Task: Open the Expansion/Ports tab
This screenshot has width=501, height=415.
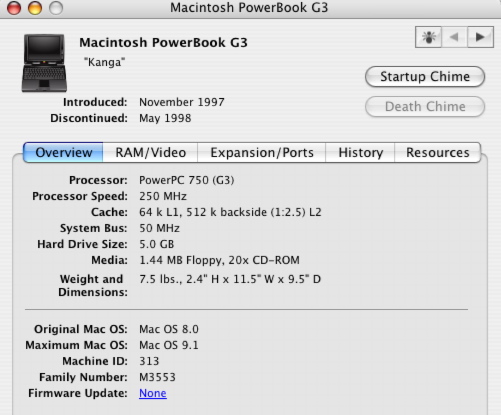Action: (x=262, y=152)
